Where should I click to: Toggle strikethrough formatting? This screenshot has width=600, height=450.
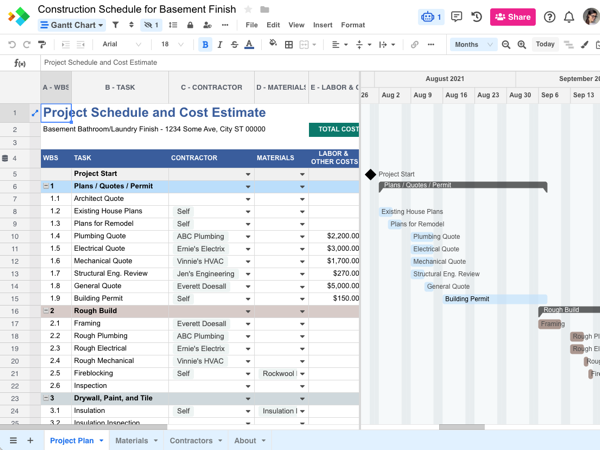[234, 45]
